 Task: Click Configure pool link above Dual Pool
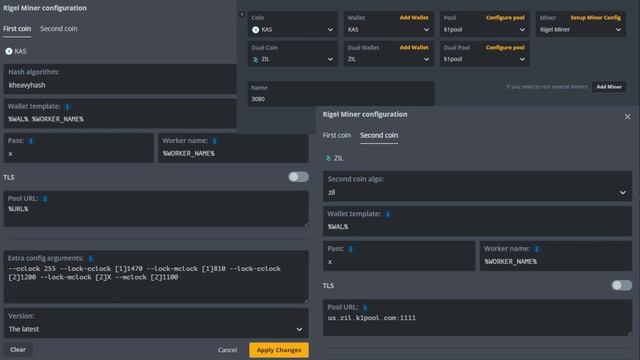tap(505, 47)
